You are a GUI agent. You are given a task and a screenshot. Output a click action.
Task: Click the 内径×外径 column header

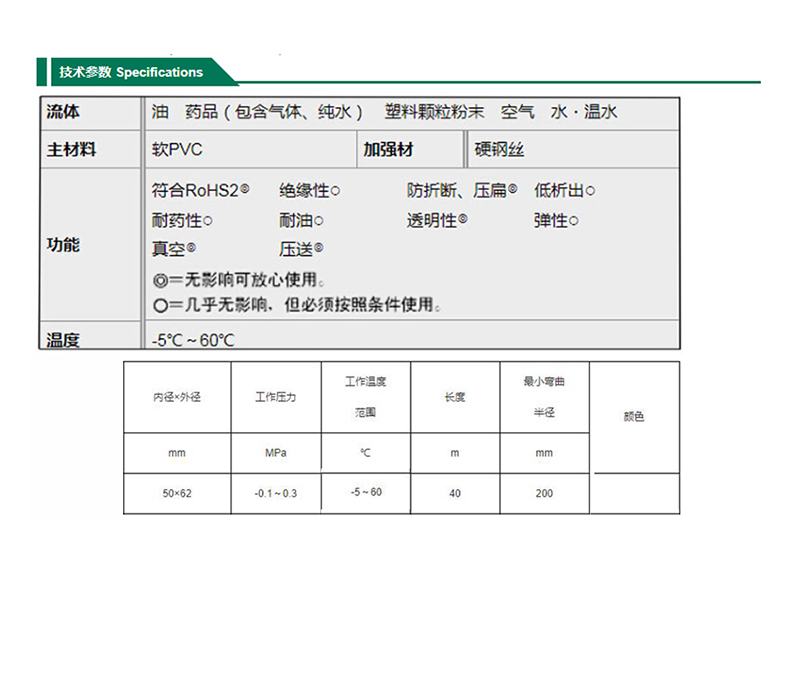[177, 397]
